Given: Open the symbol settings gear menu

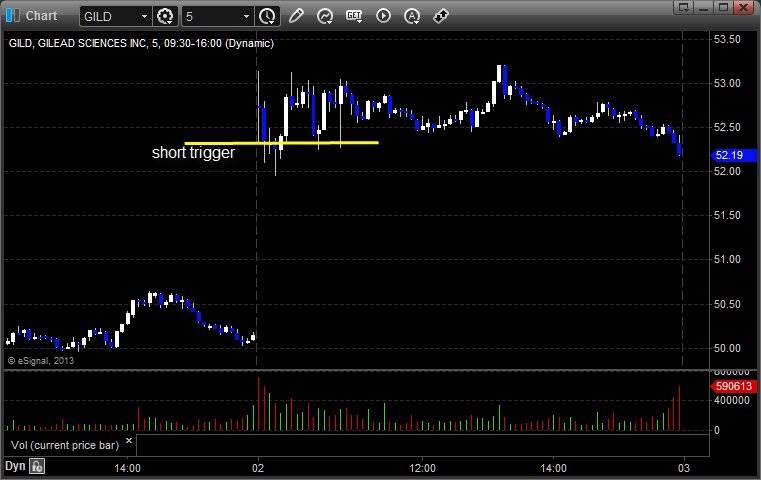Looking at the screenshot, I should click(x=165, y=17).
